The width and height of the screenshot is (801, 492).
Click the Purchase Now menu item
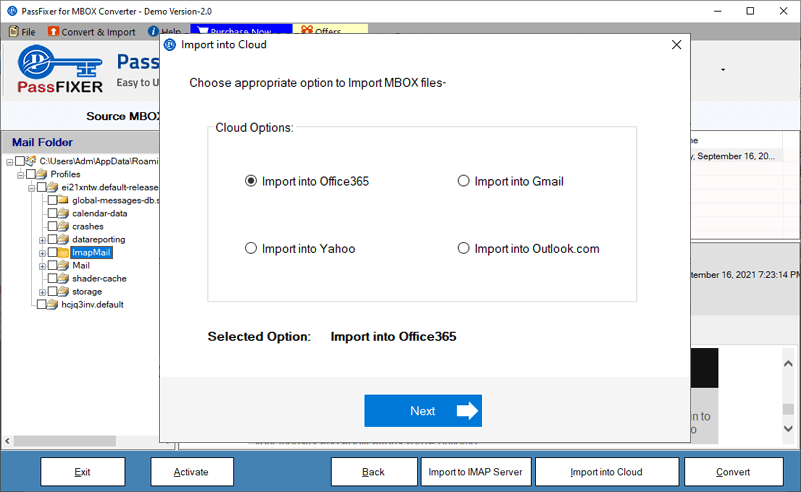[241, 31]
